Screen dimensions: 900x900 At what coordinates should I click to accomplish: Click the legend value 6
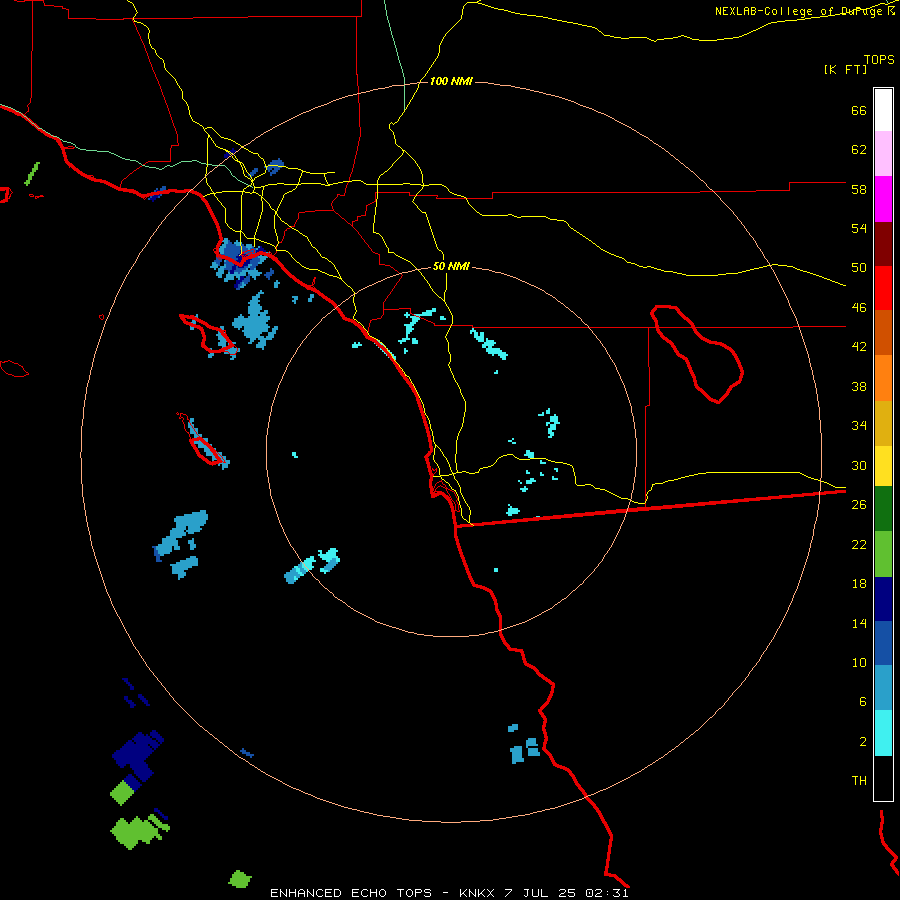tap(862, 702)
